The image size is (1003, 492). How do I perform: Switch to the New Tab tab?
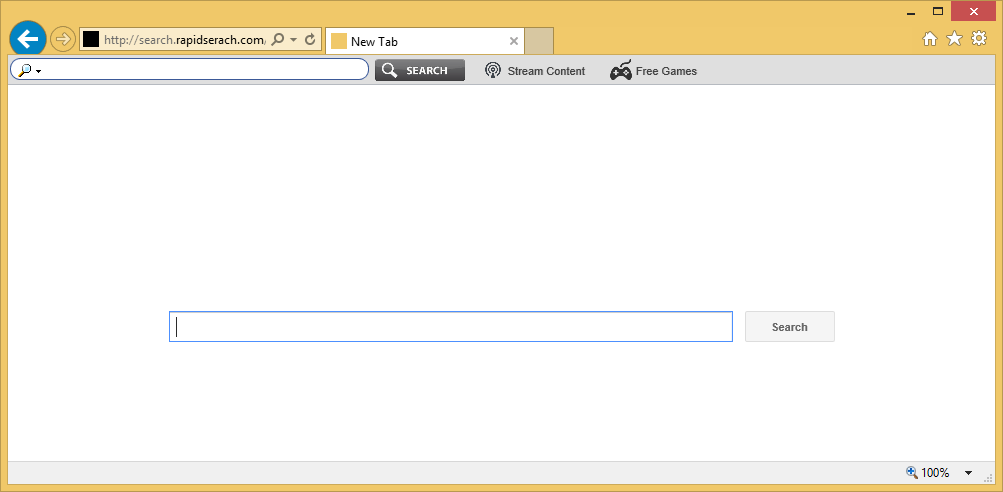click(424, 42)
